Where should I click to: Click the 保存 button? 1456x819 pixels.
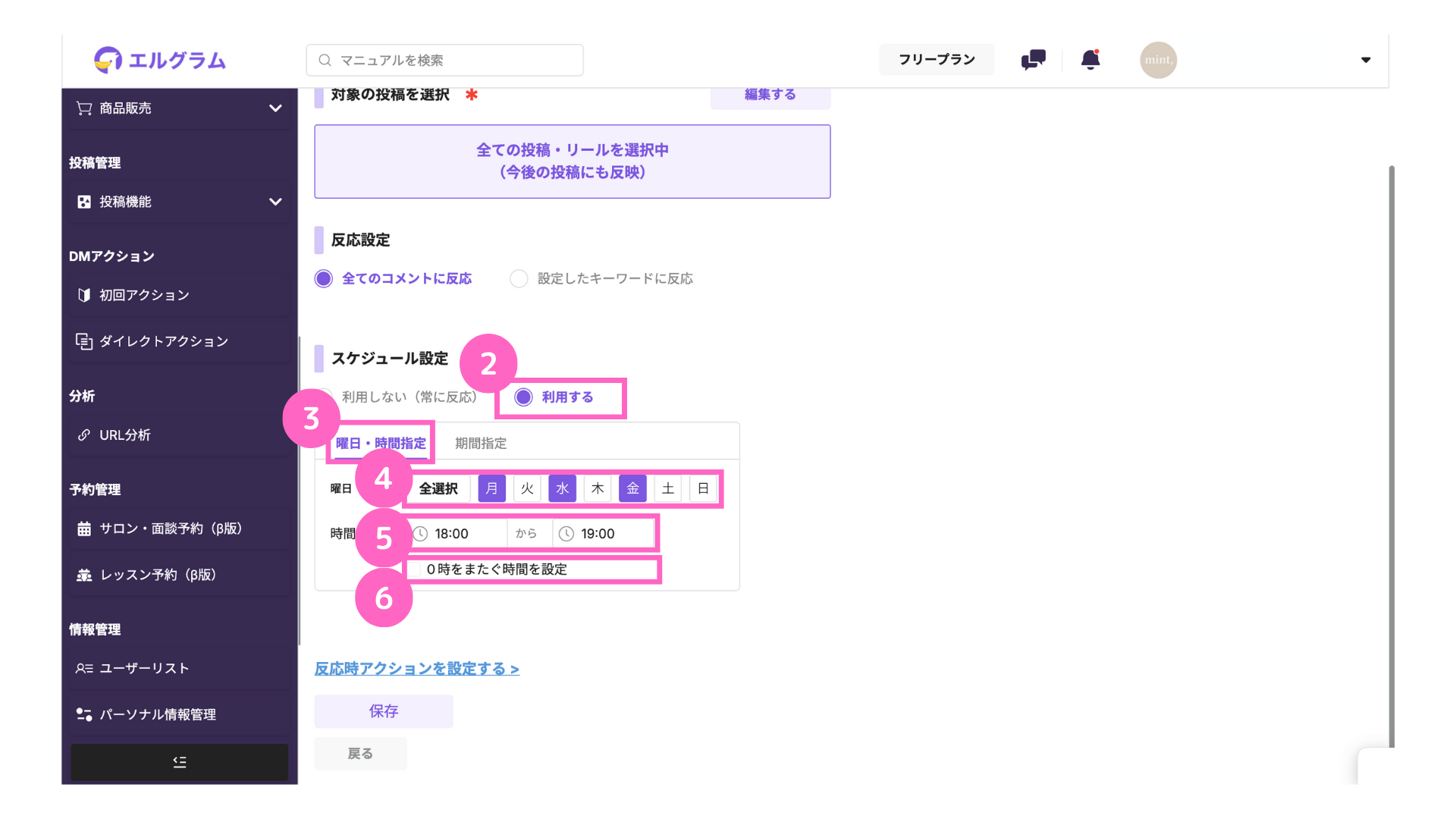(384, 711)
